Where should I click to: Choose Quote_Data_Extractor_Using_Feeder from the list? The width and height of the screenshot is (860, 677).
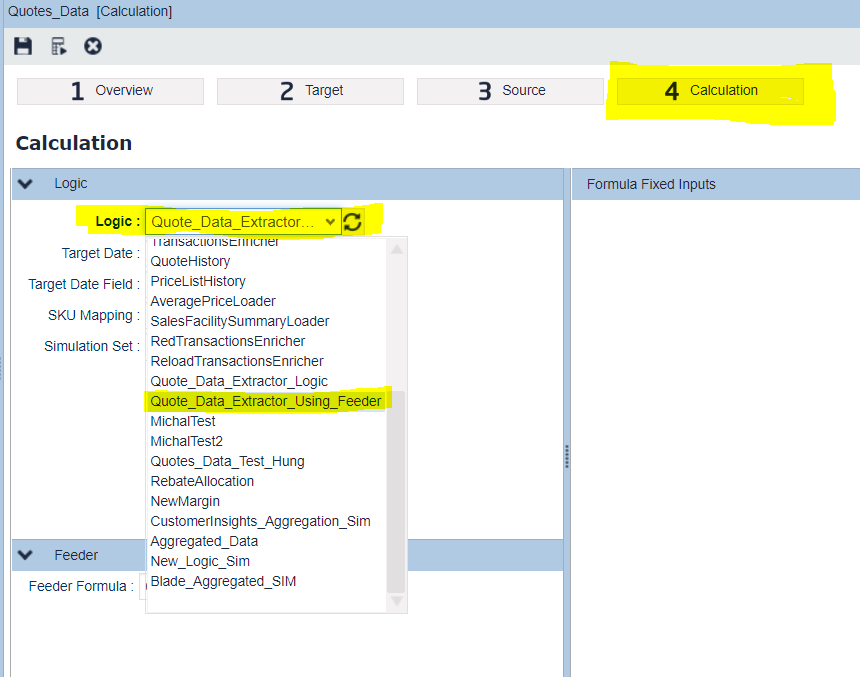(266, 401)
